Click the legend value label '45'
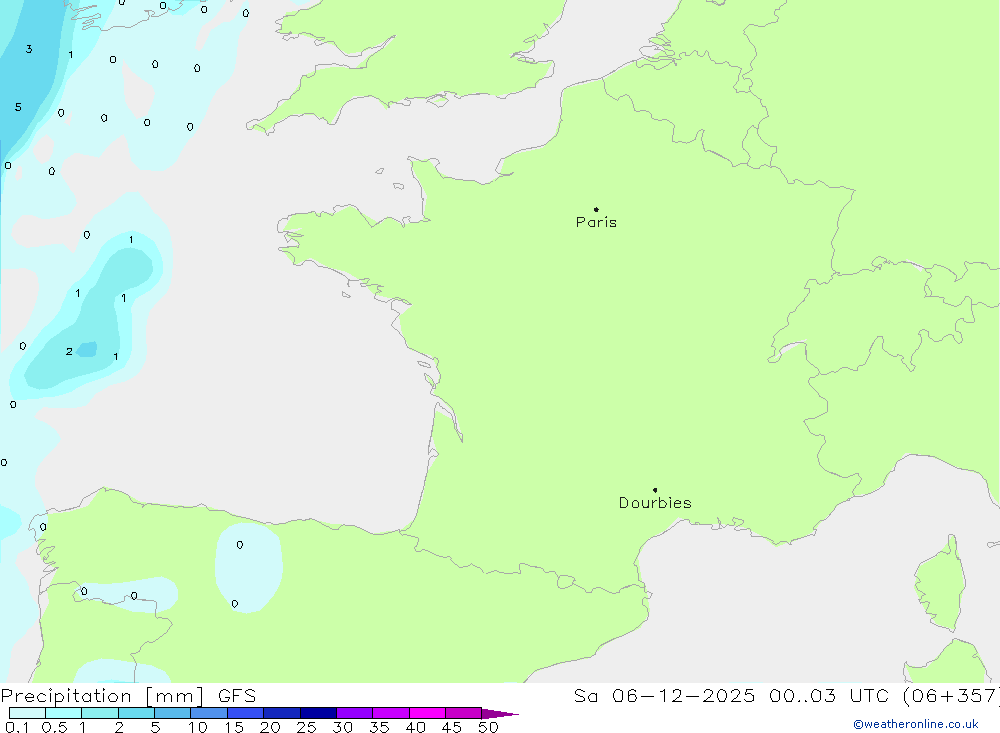Viewport: 1000px width, 733px height. pyautogui.click(x=452, y=727)
